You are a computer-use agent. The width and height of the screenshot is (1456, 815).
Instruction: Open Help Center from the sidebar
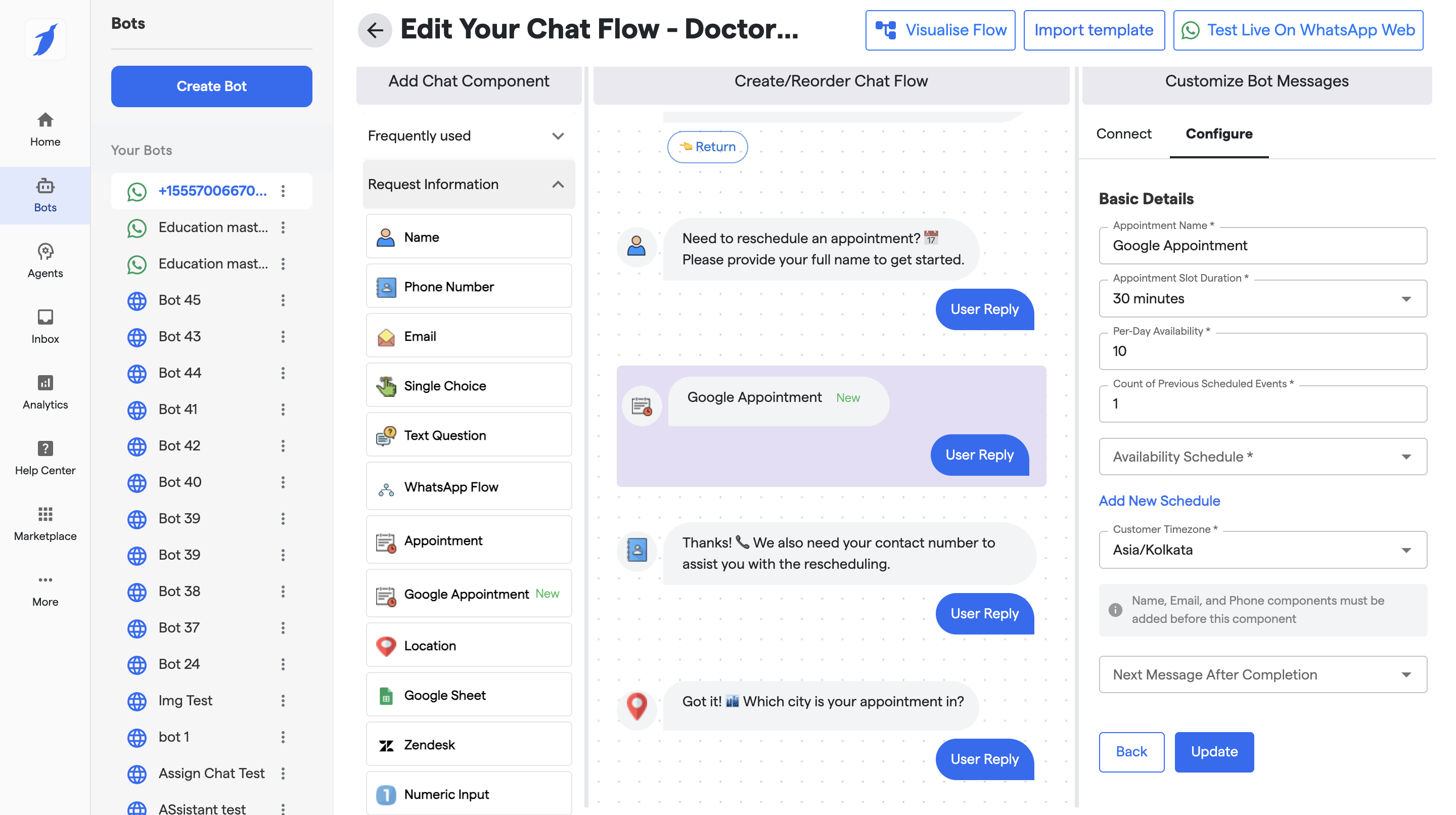pyautogui.click(x=45, y=457)
